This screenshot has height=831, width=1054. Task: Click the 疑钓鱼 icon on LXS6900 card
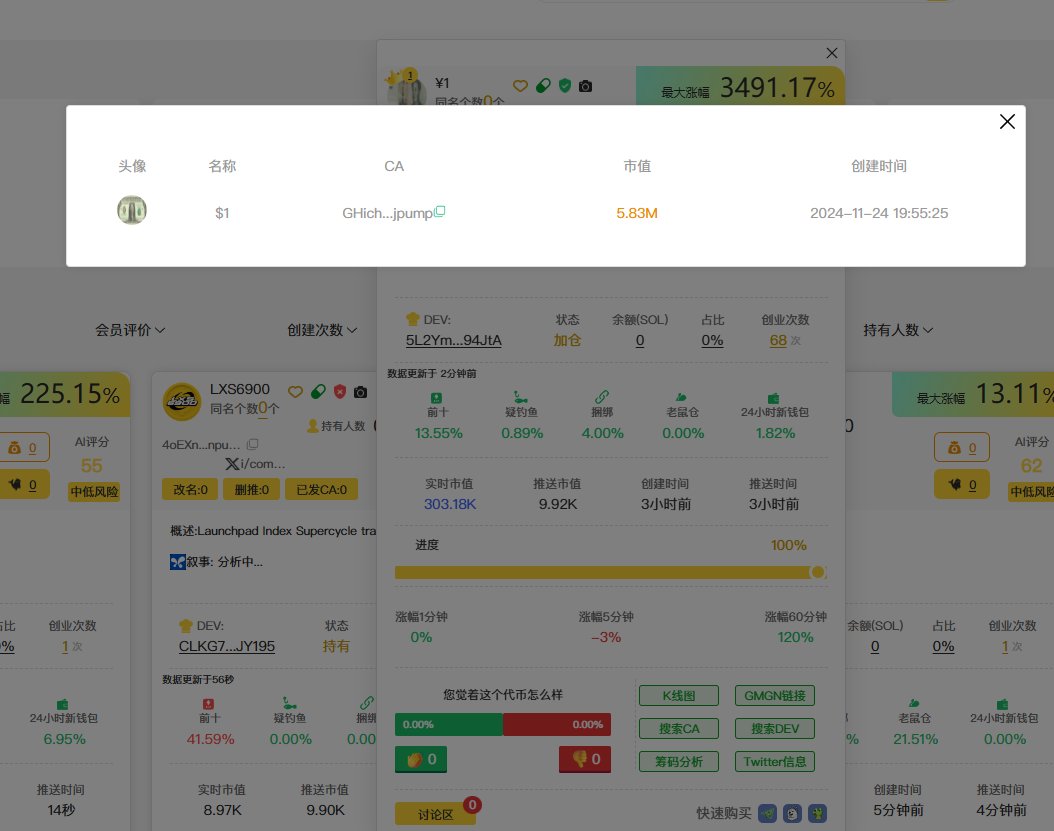[x=289, y=703]
